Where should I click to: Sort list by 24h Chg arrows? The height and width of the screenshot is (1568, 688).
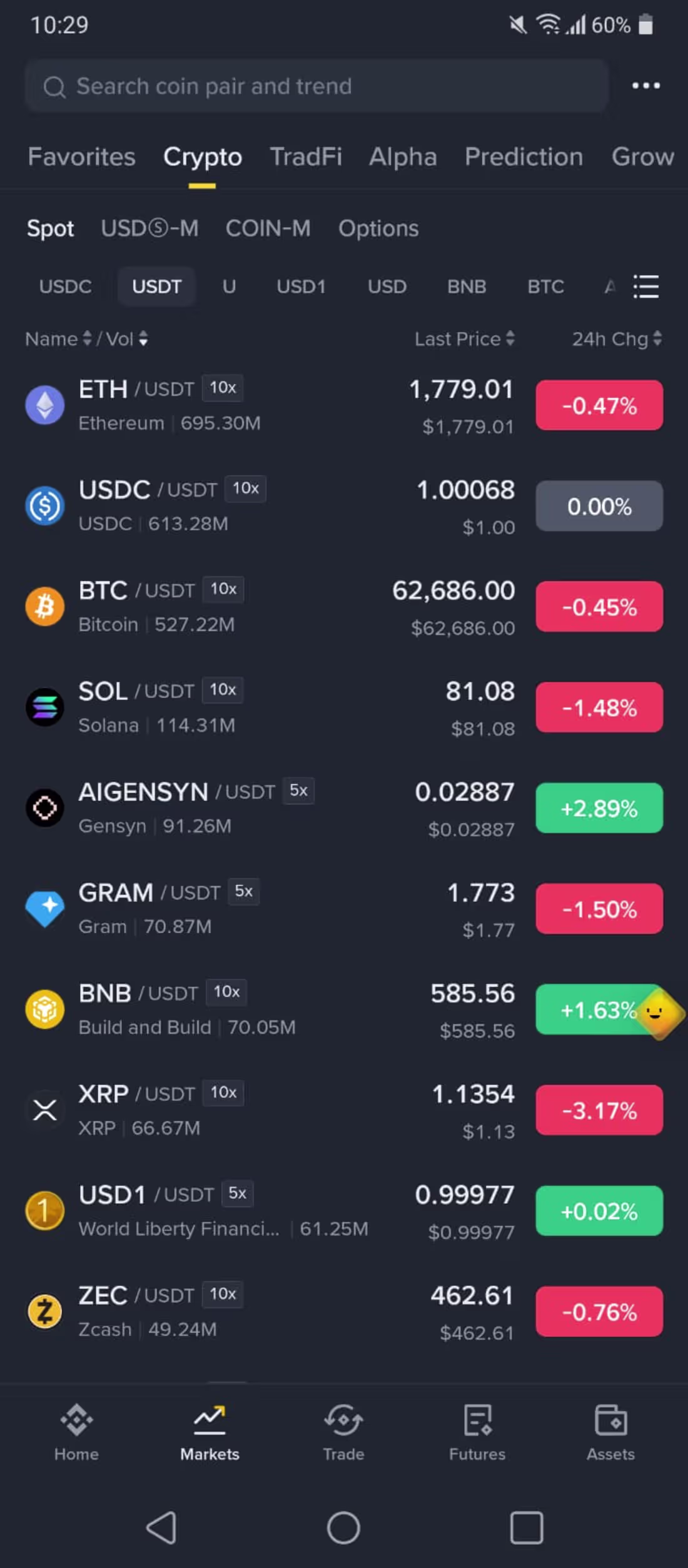(x=657, y=338)
